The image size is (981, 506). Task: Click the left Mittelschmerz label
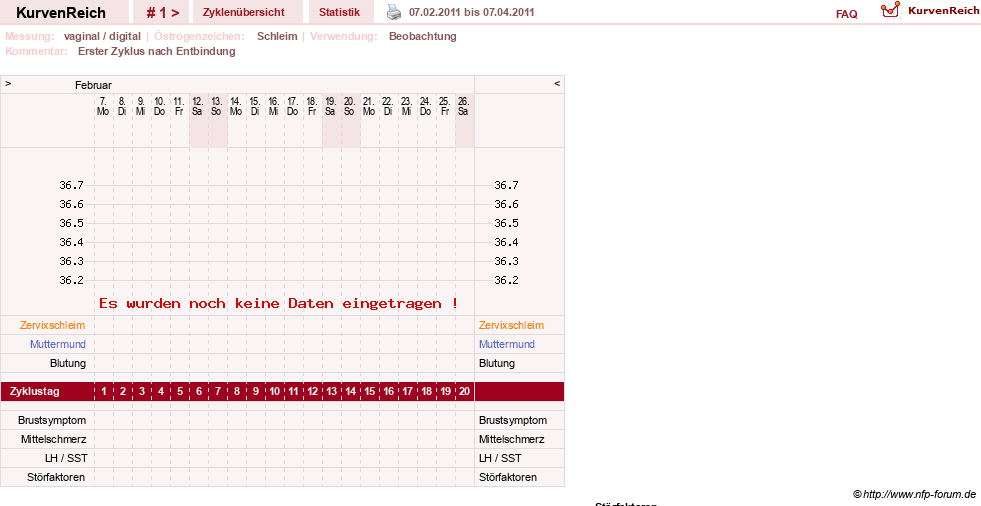(53, 439)
